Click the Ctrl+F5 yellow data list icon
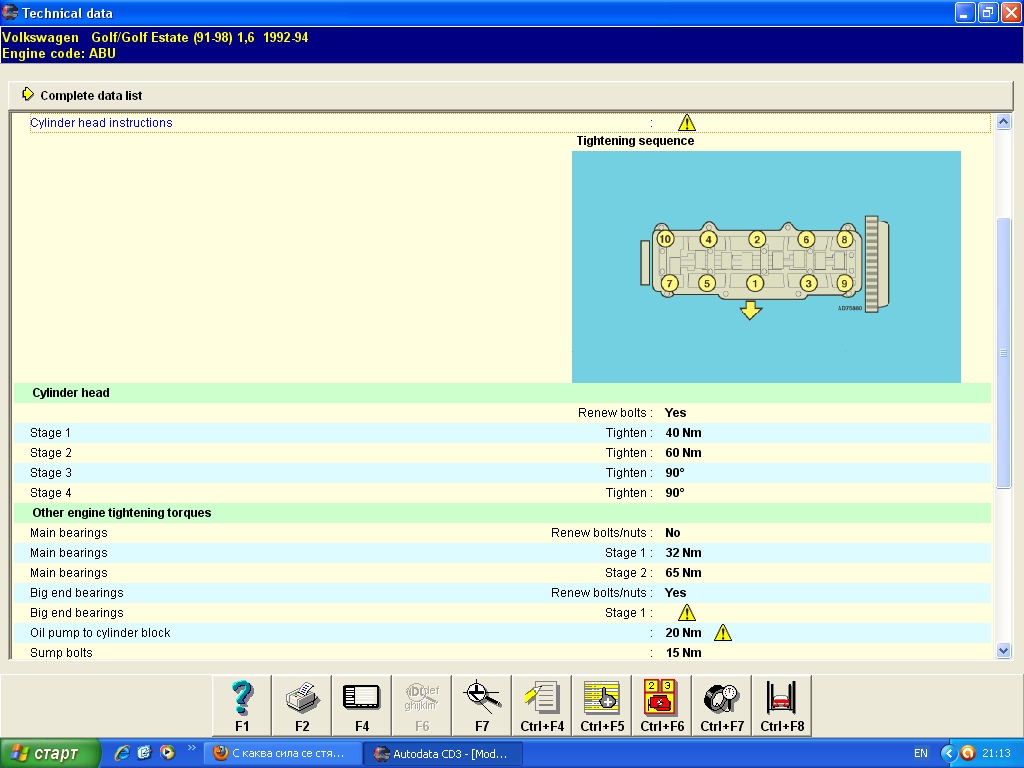The width and height of the screenshot is (1024, 768). coord(602,705)
